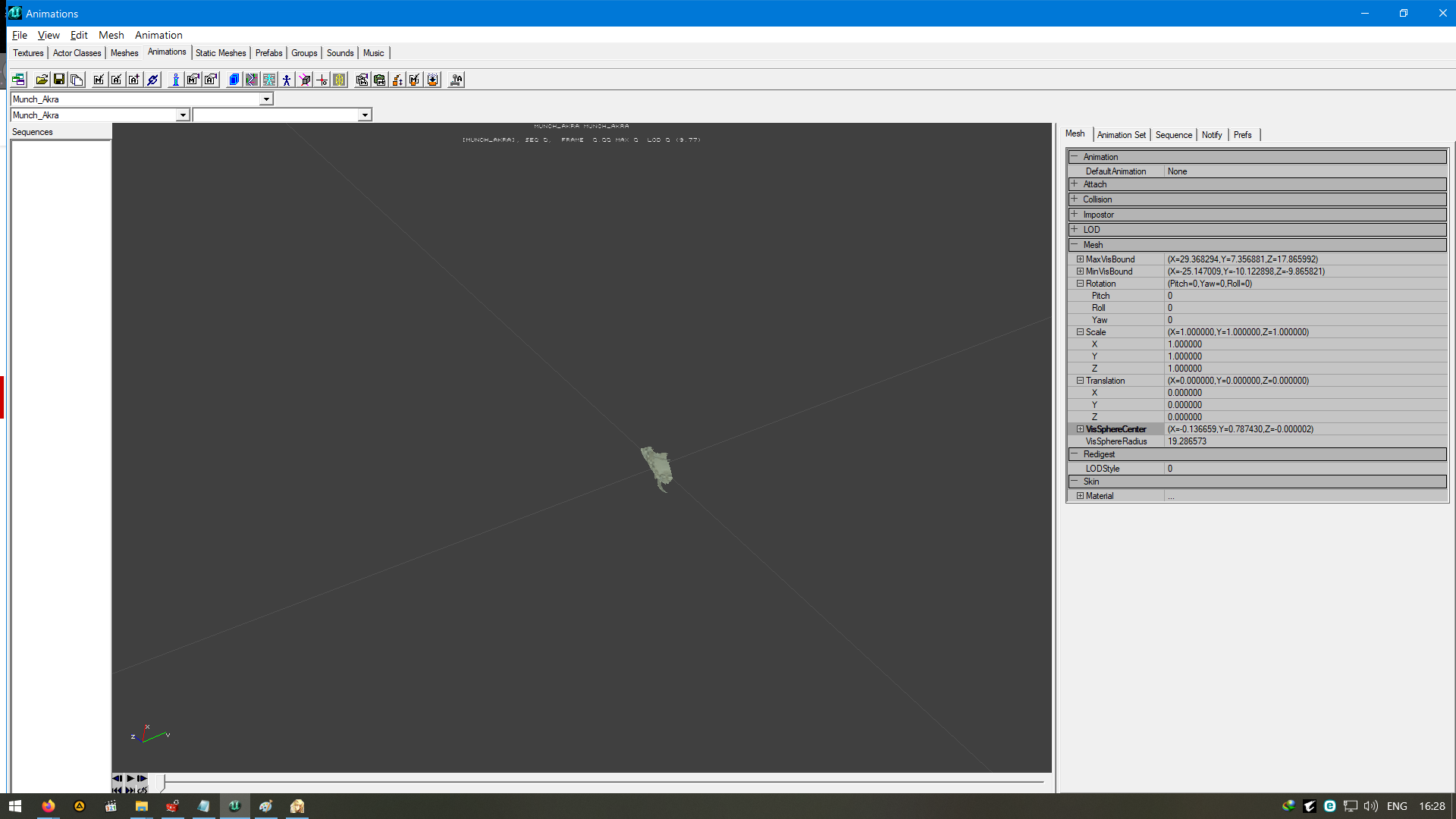
Task: Expand the Collision properties category
Action: pyautogui.click(x=1076, y=199)
